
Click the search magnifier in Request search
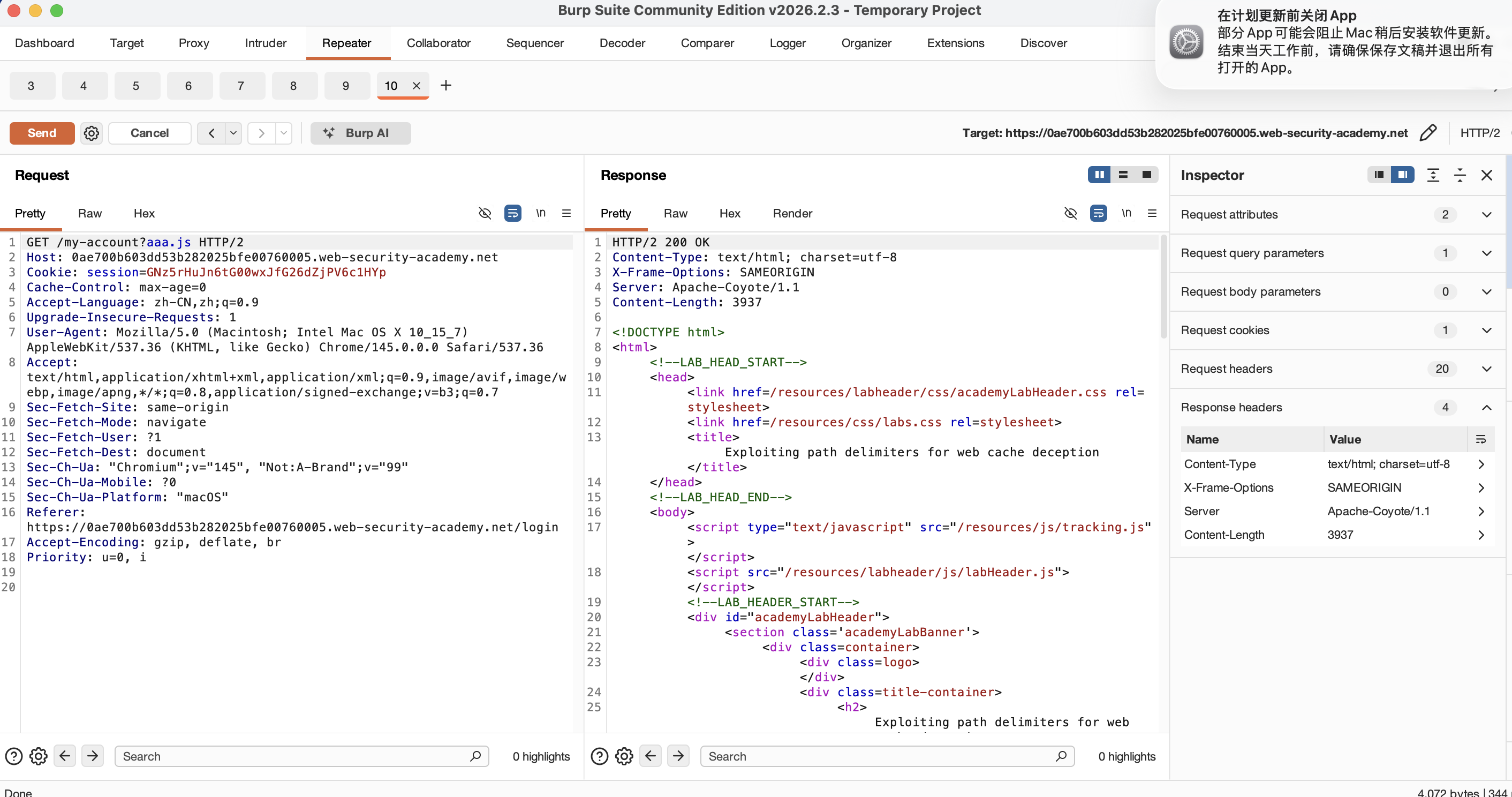pos(475,756)
